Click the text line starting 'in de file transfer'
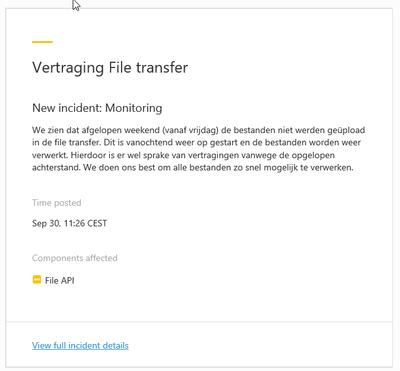The height and width of the screenshot is (371, 400). [x=196, y=142]
